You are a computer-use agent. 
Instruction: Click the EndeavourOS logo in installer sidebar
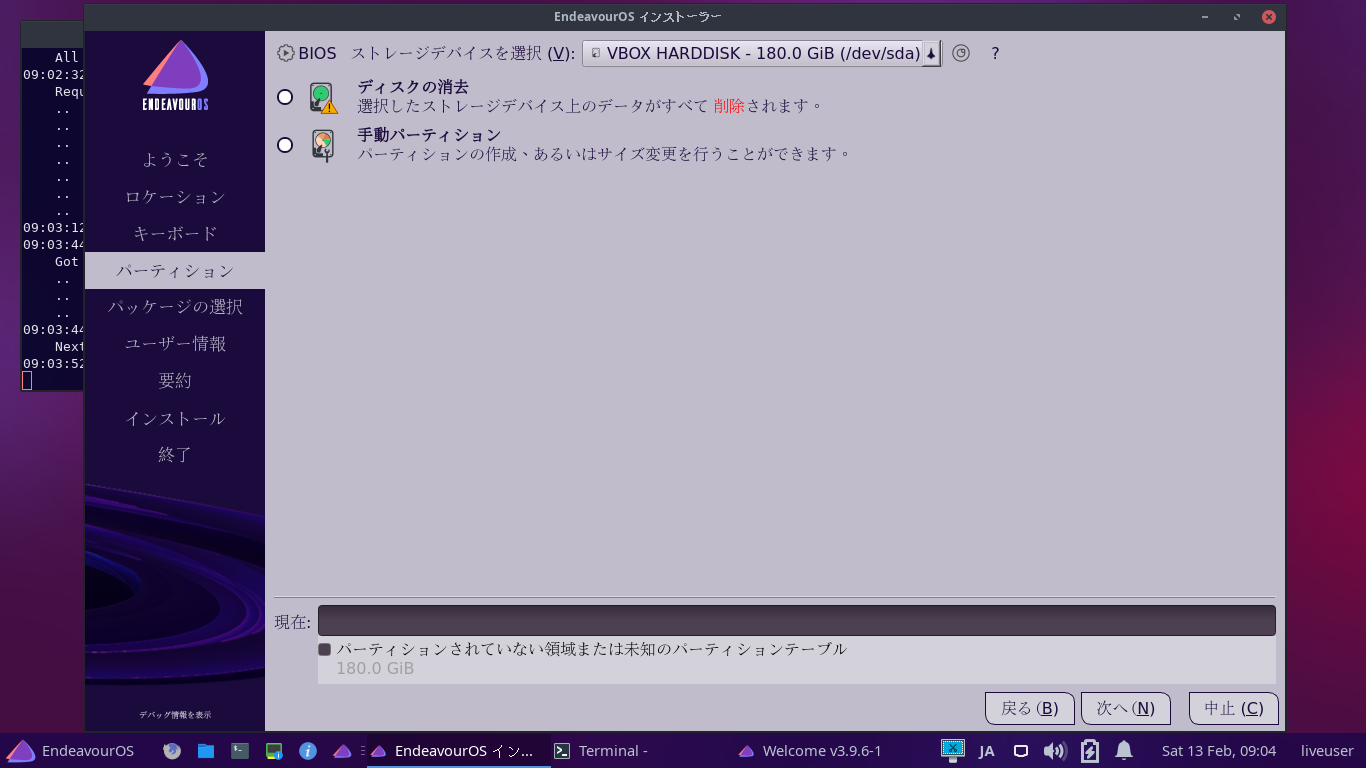click(x=175, y=76)
